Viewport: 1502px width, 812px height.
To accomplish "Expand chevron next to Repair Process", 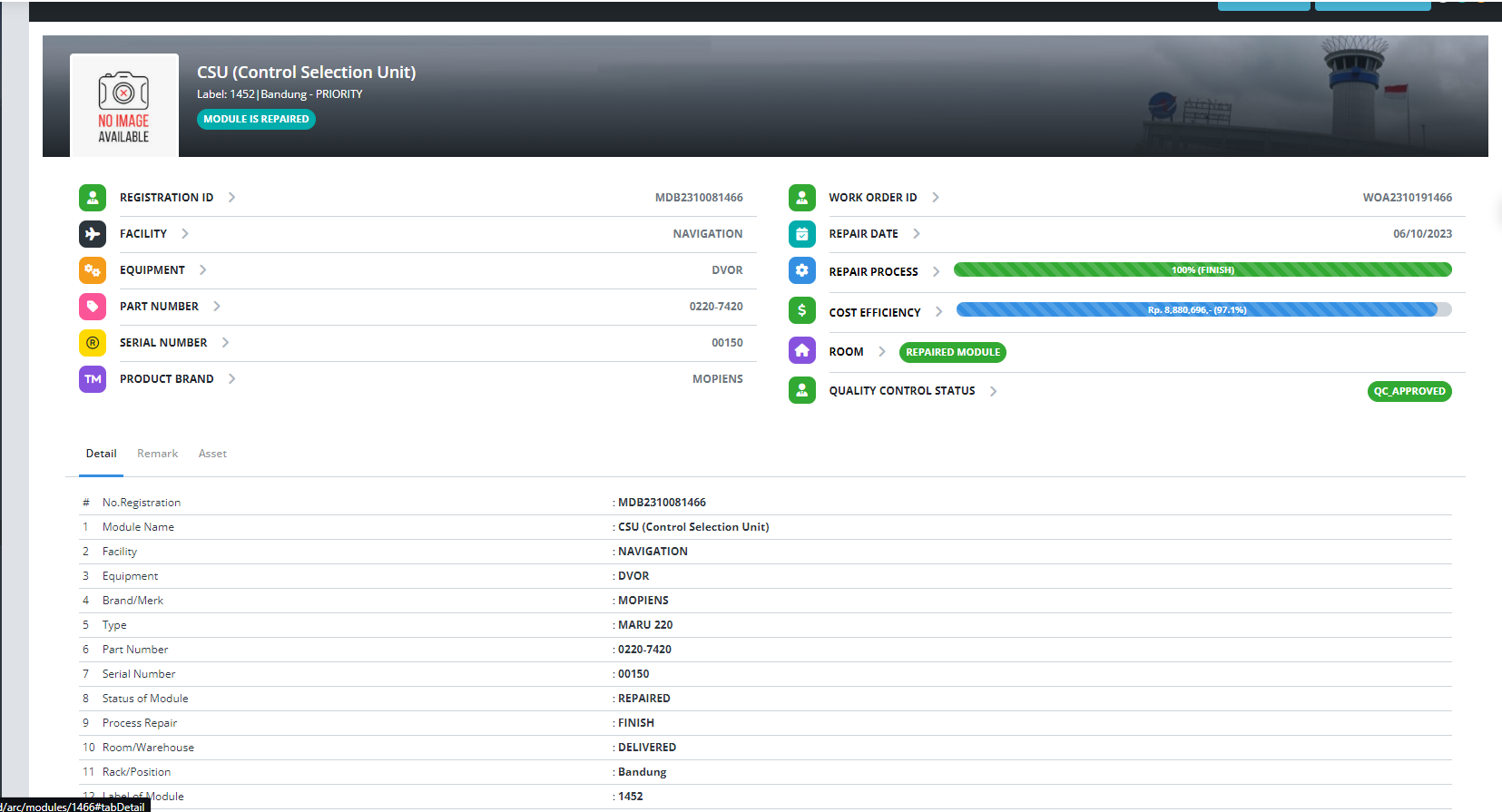I will [x=937, y=272].
